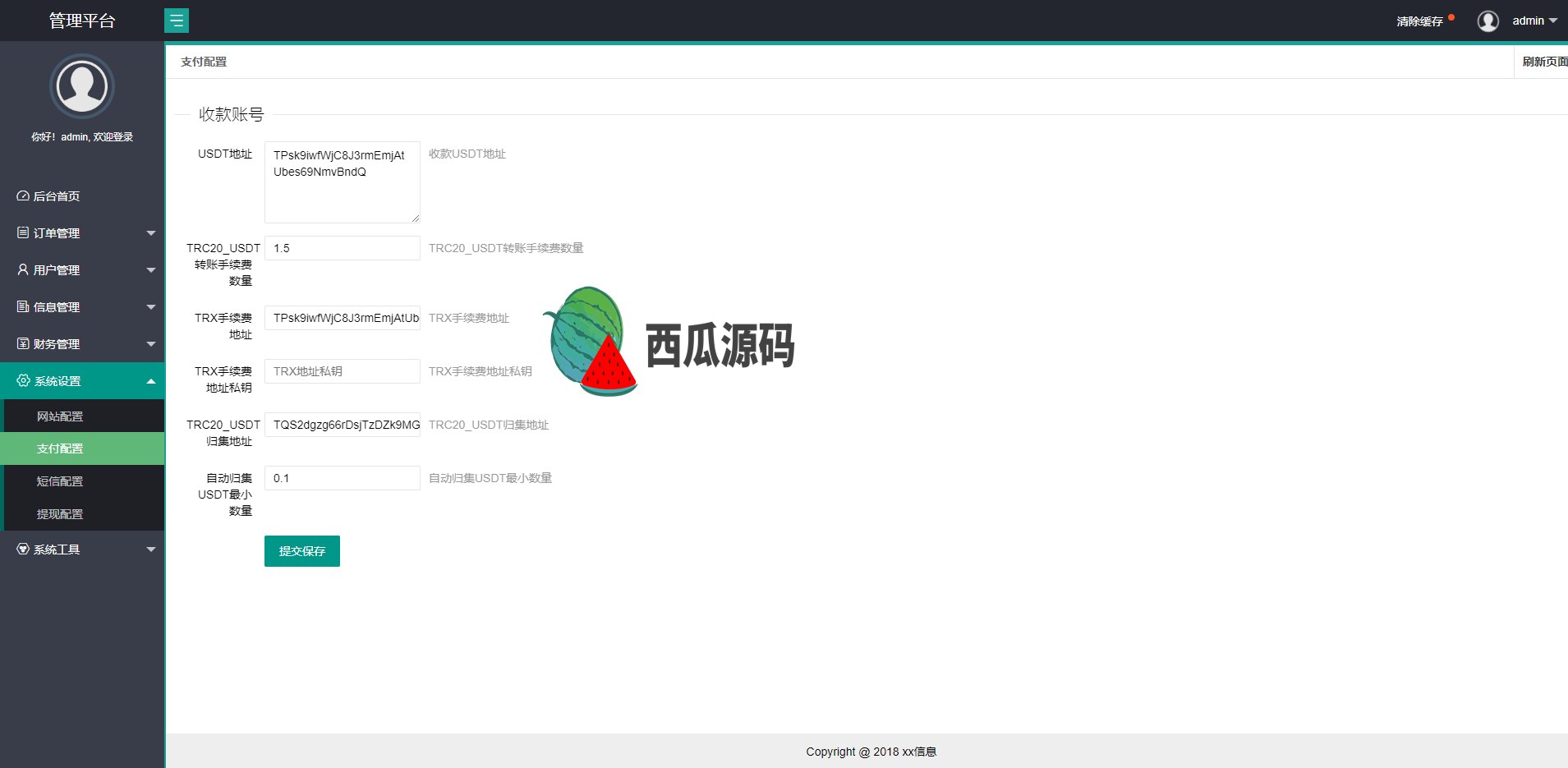
Task: Click the gear icon beside 系统设置
Action: coord(23,380)
